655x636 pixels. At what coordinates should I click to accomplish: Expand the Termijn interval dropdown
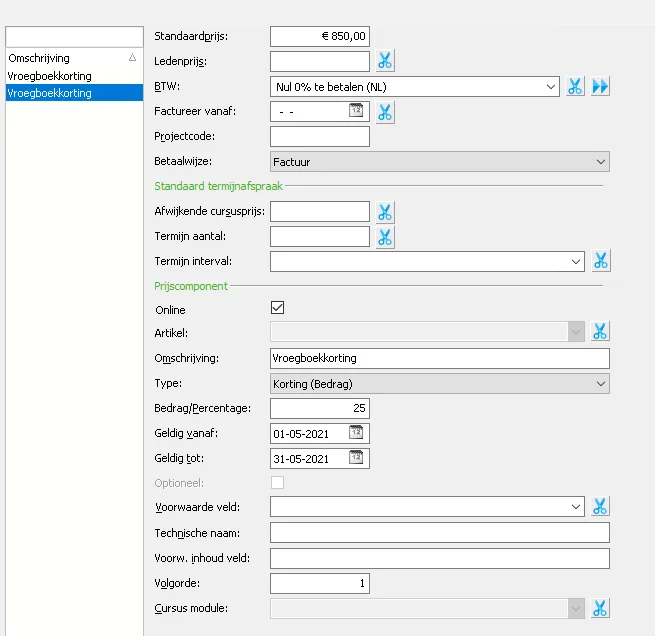[x=576, y=262]
